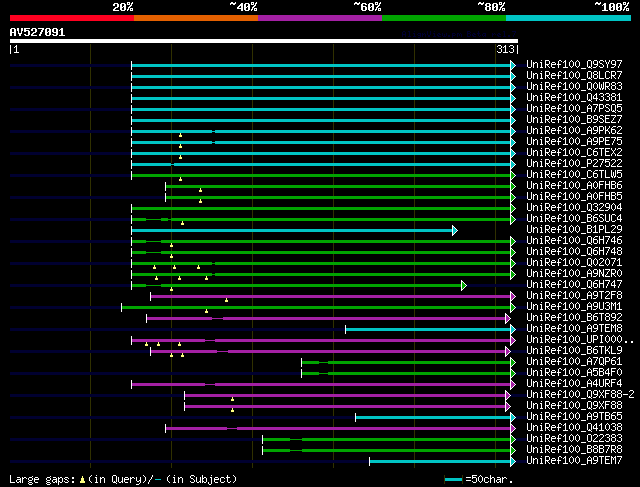Click the UniRef100_Q6H747 label
Viewport: 640px width, 487px height.
pos(574,285)
